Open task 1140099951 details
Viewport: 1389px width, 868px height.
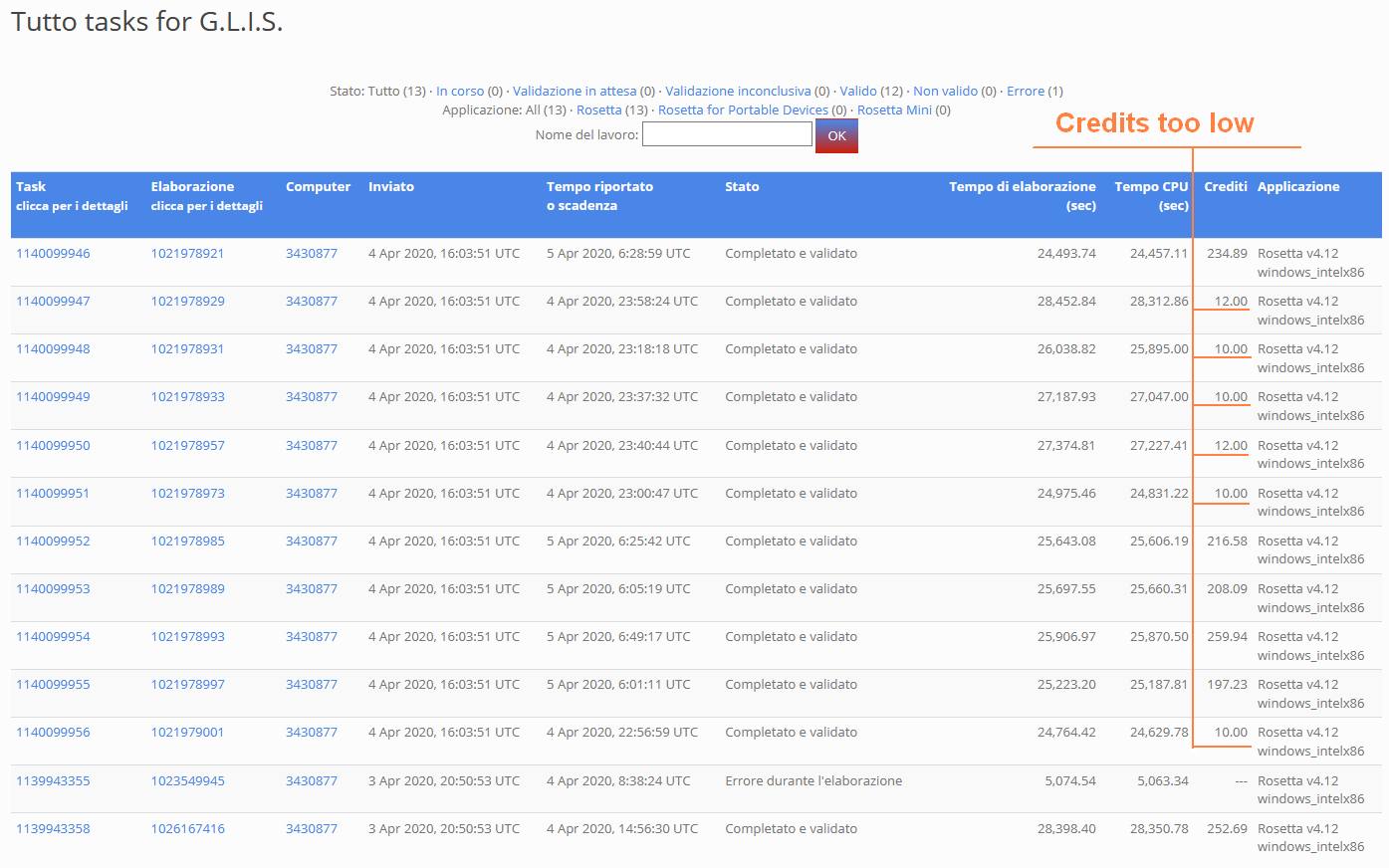coord(53,493)
